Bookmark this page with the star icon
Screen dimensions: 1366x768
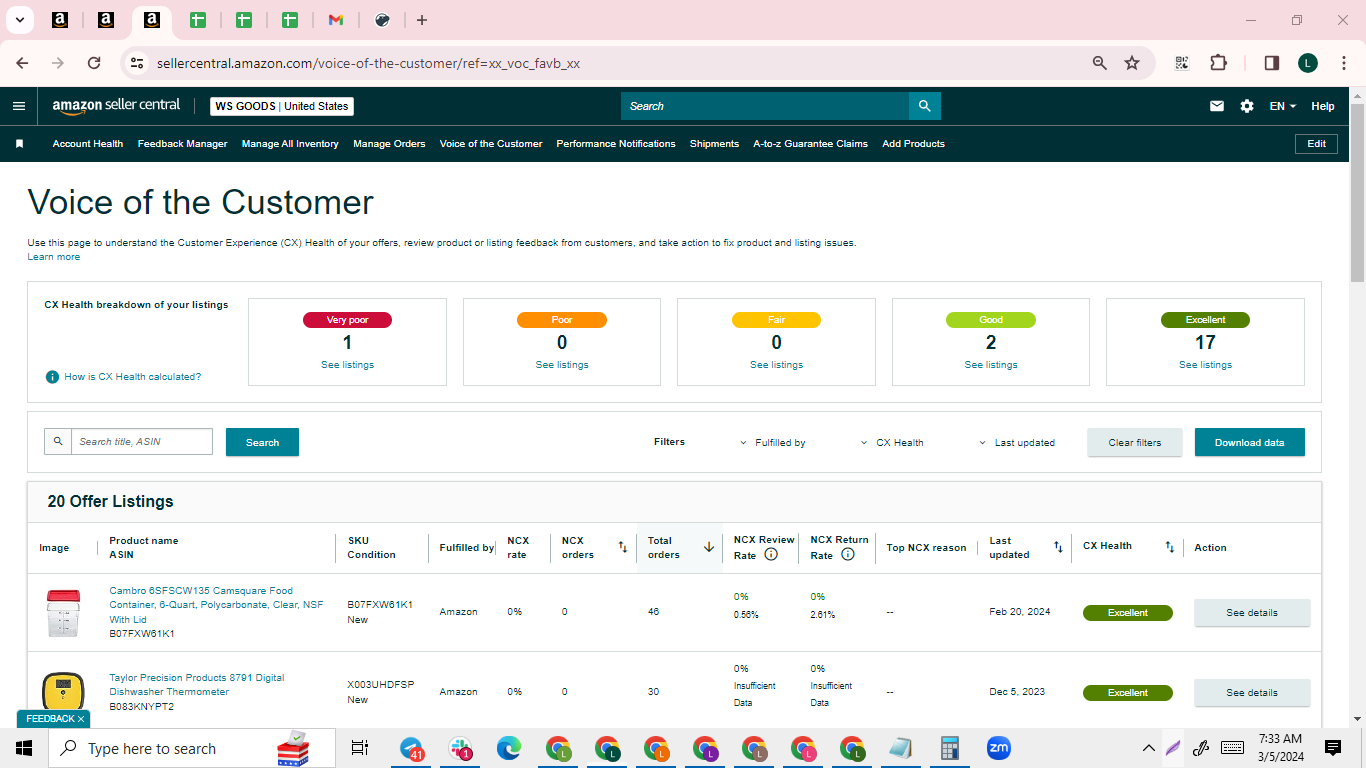click(1132, 63)
